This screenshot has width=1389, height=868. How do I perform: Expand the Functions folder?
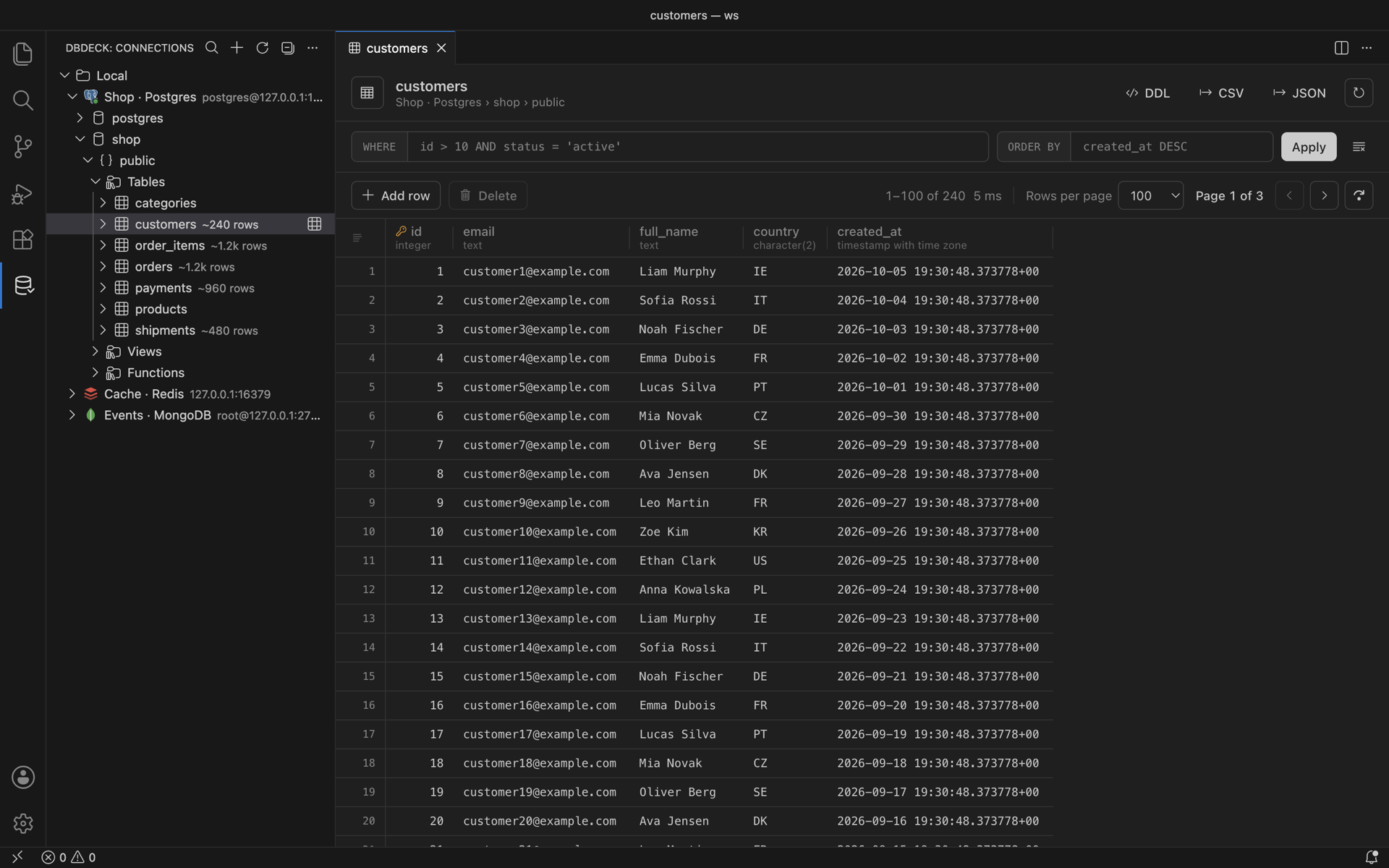pos(95,373)
